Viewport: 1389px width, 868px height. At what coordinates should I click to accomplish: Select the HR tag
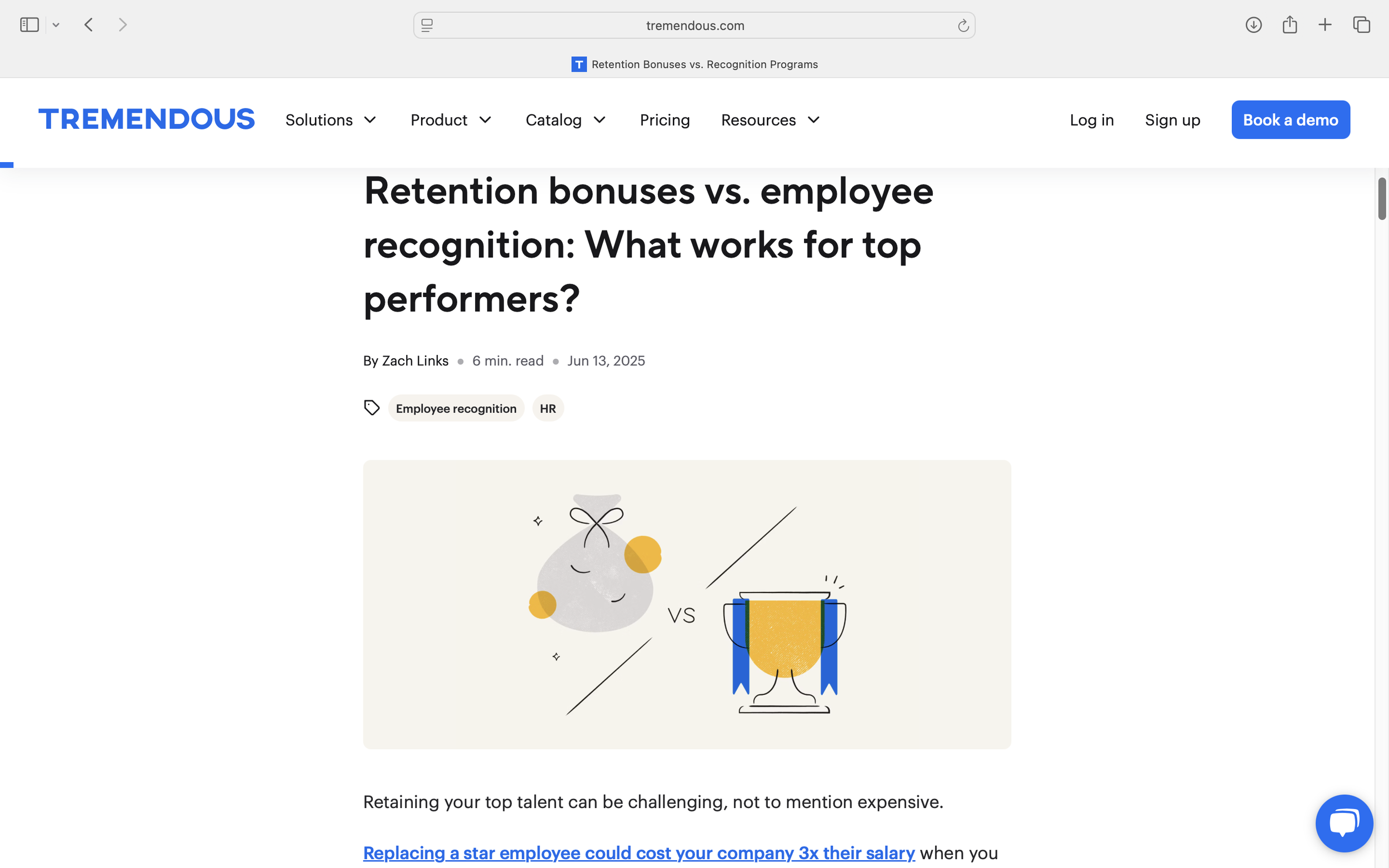pos(548,408)
